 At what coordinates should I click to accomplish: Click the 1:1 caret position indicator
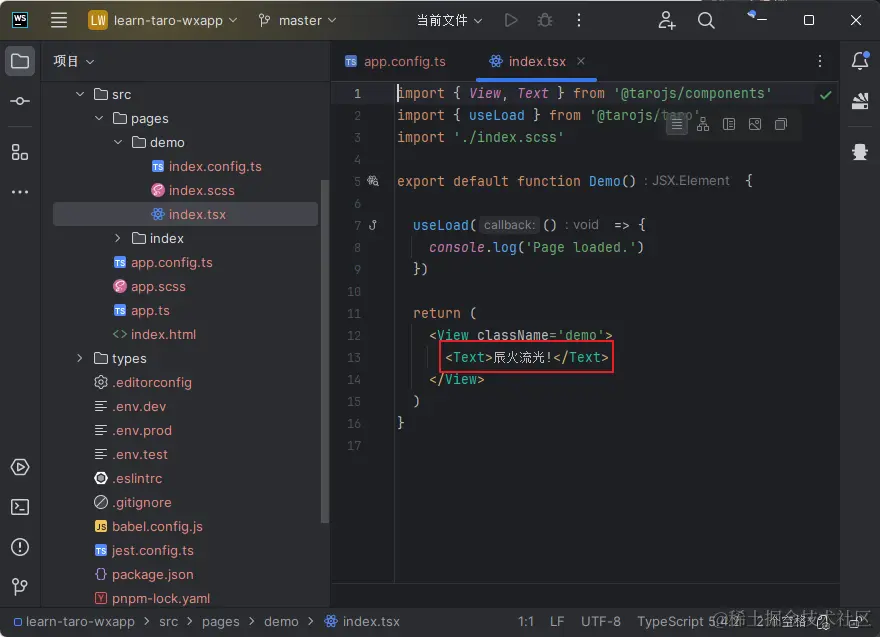(x=525, y=621)
